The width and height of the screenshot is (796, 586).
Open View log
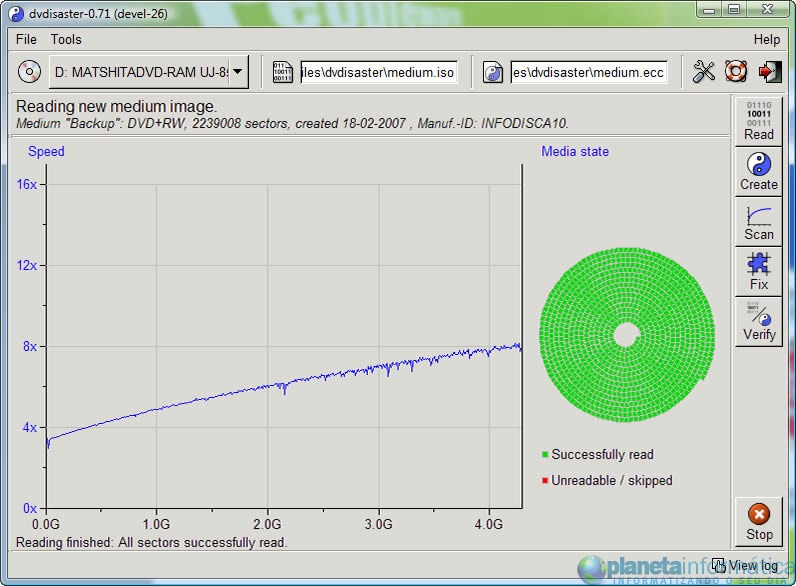[744, 565]
